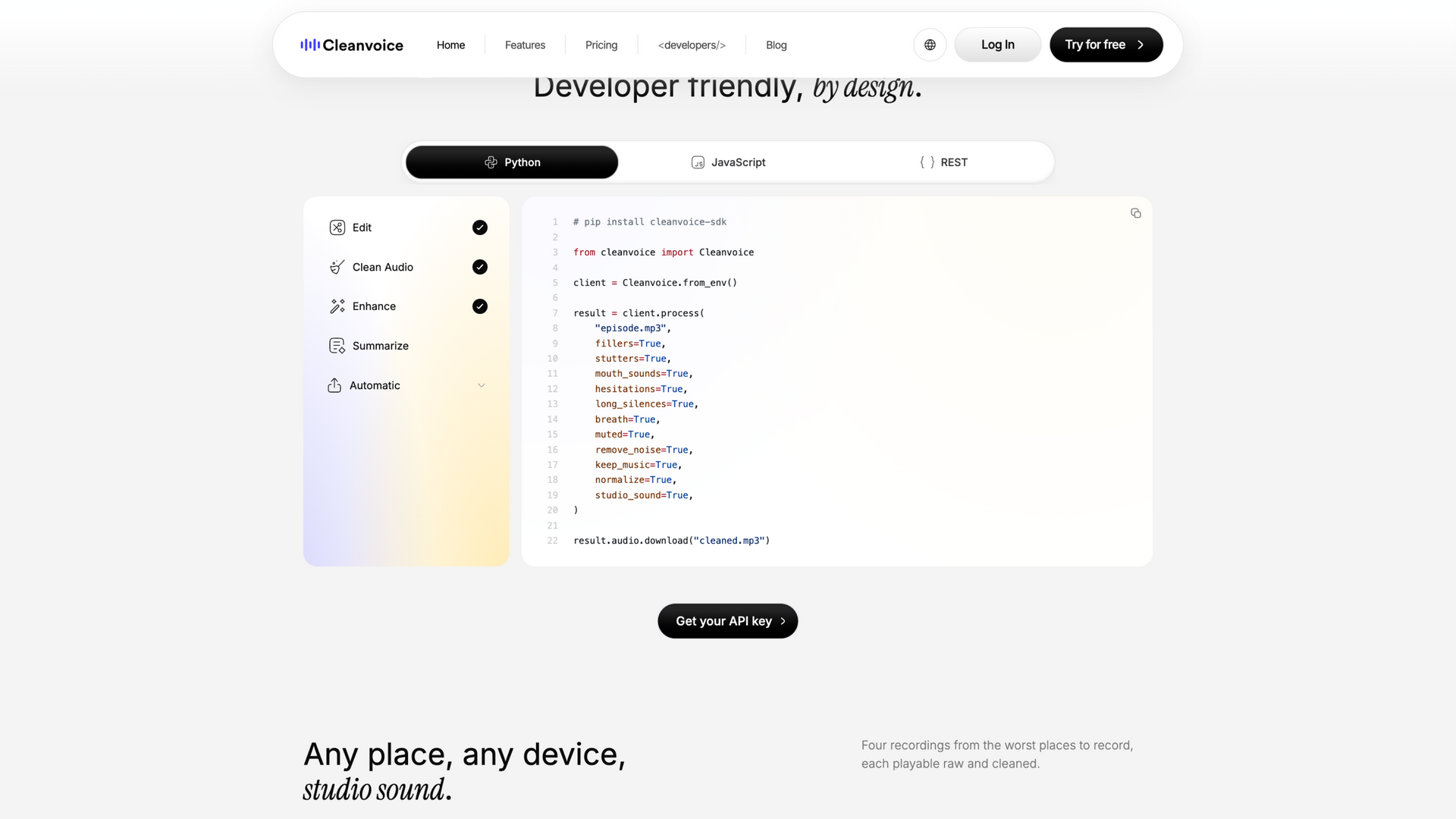The height and width of the screenshot is (819, 1456).
Task: Open the Home nav item
Action: click(x=450, y=45)
